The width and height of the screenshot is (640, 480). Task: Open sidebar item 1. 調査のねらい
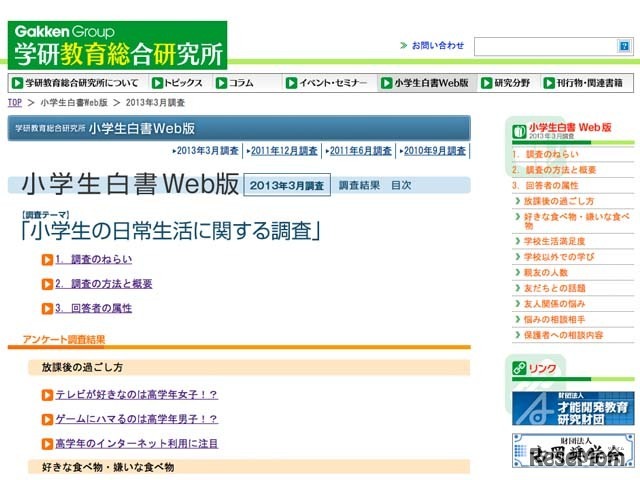click(x=546, y=154)
